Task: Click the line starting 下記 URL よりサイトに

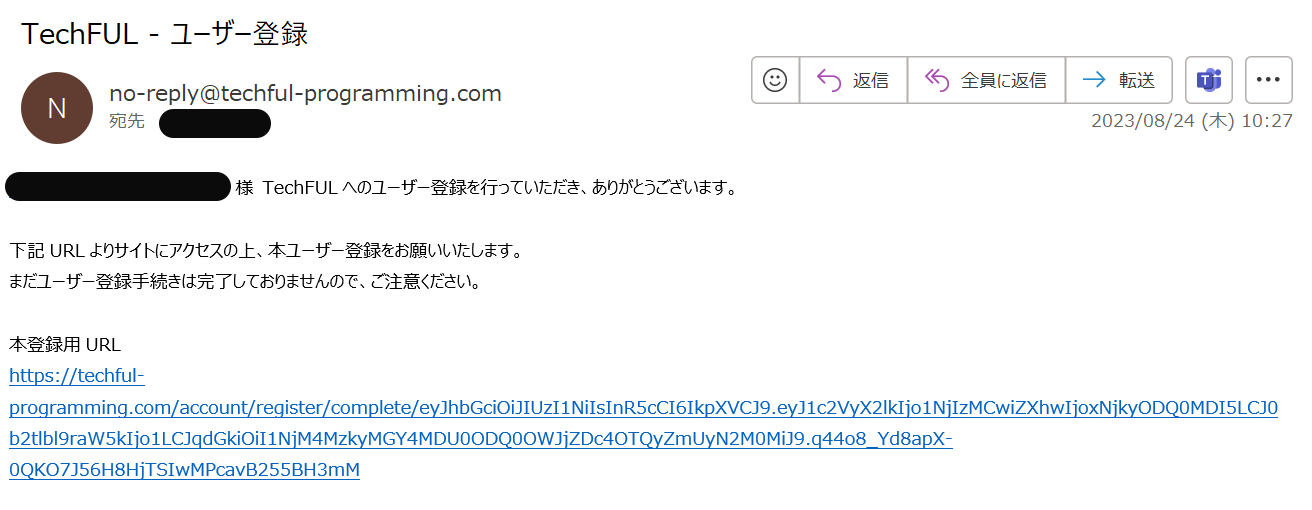Action: coord(266,250)
